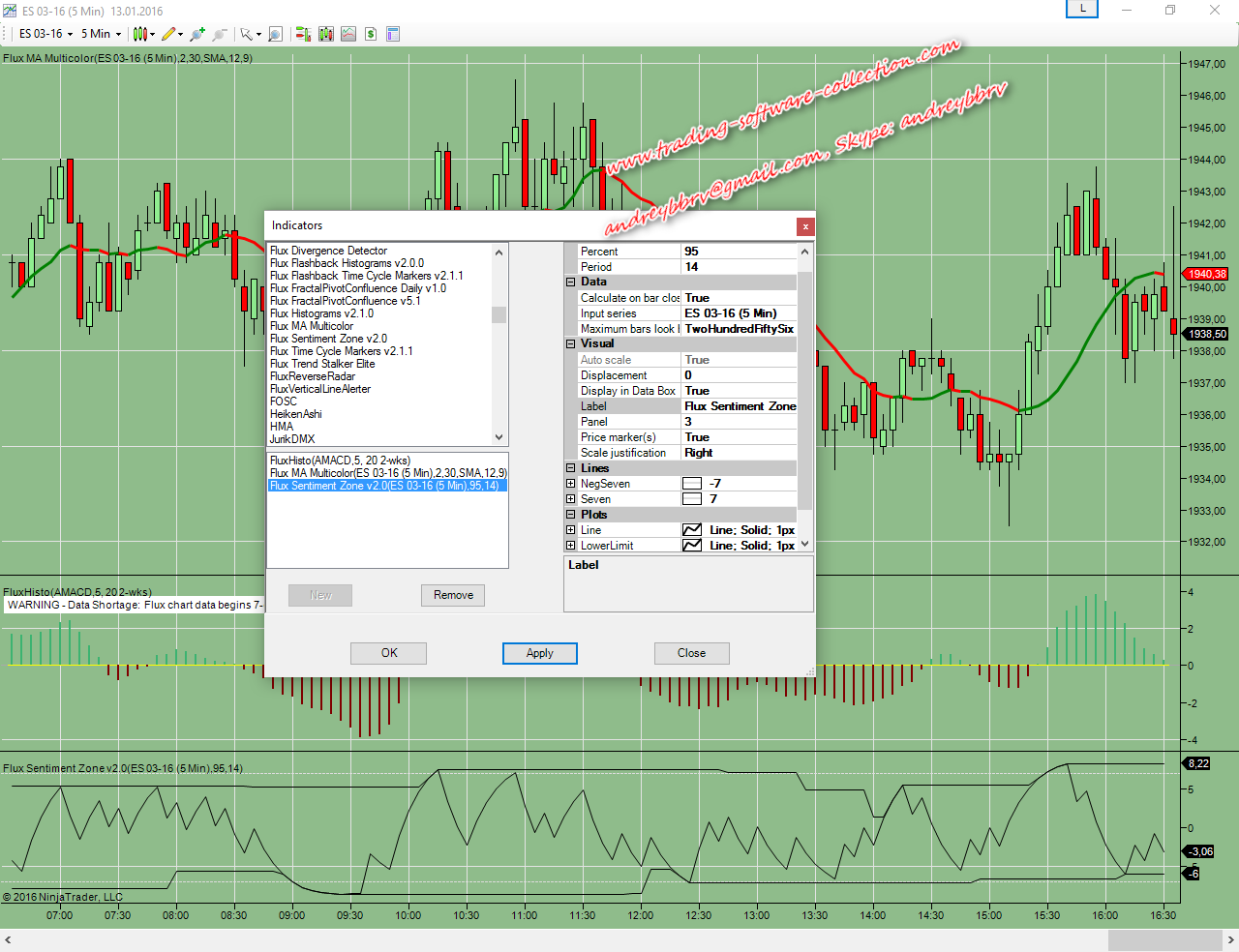Select Flux Sentiment Zone v2.0 in available list
Image resolution: width=1239 pixels, height=952 pixels.
[x=329, y=339]
